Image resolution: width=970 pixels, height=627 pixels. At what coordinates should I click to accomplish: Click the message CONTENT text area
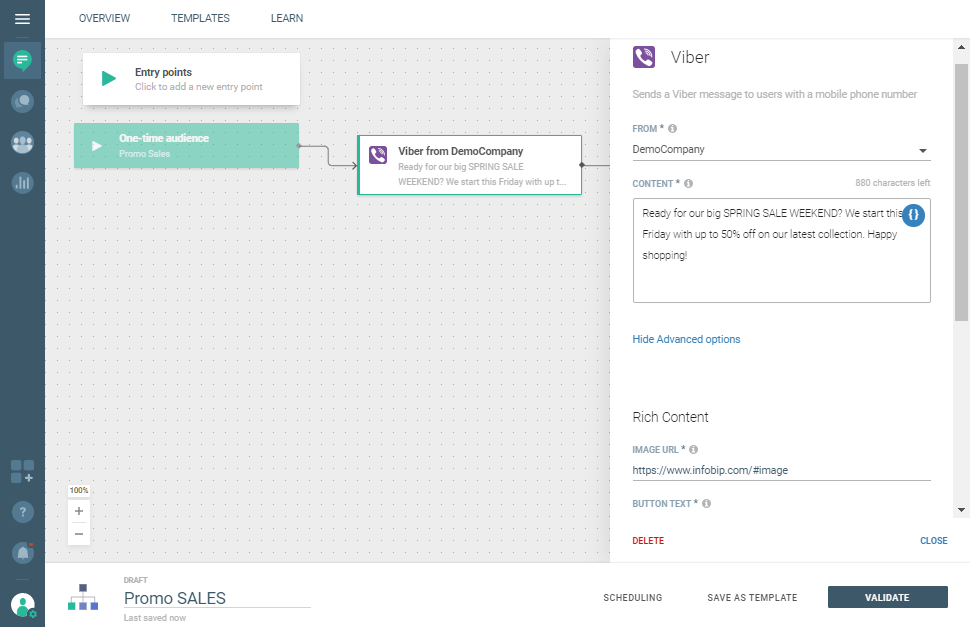coord(781,250)
